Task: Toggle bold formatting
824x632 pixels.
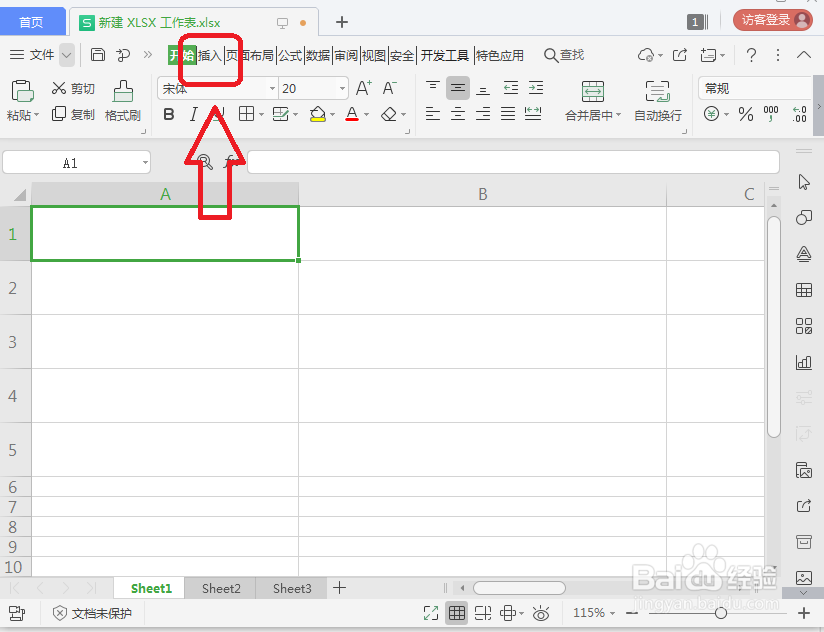Action: [168, 114]
